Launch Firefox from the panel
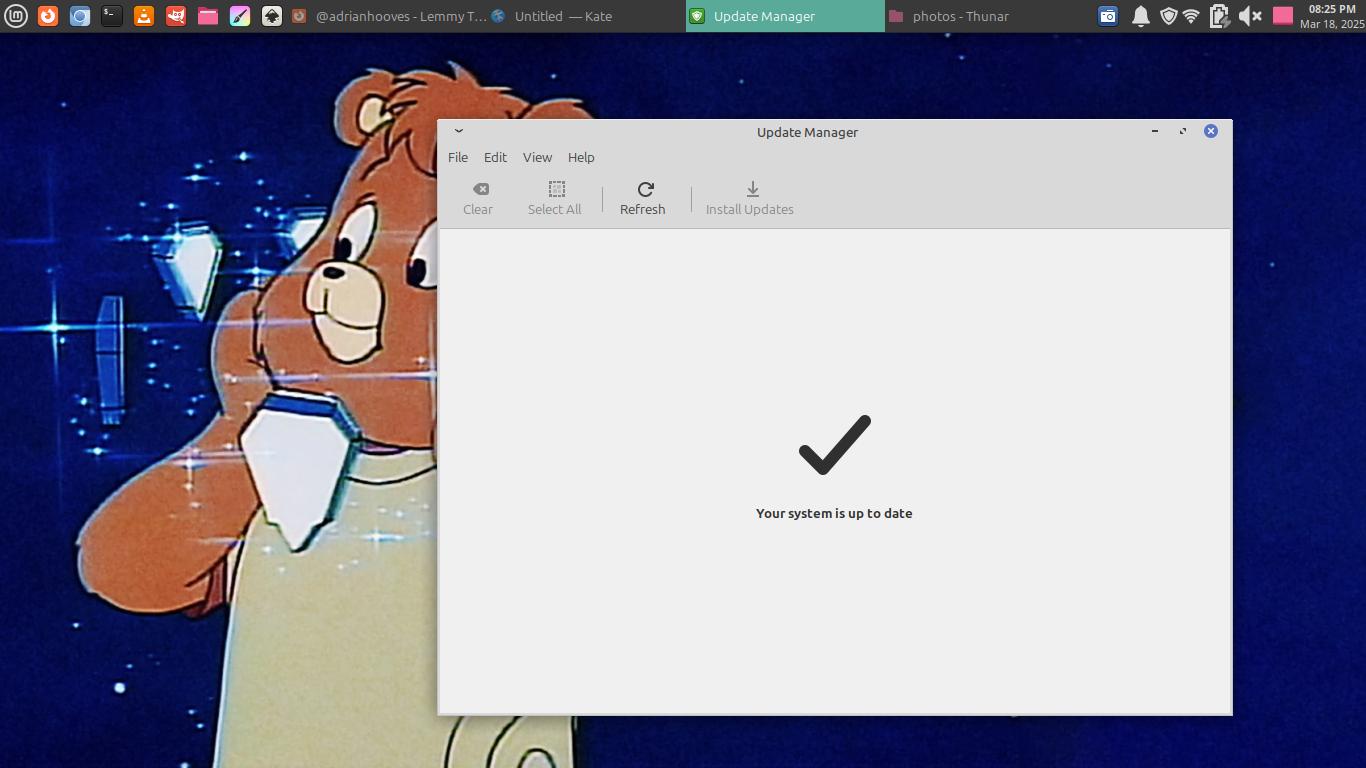The image size is (1366, 768). tap(48, 16)
